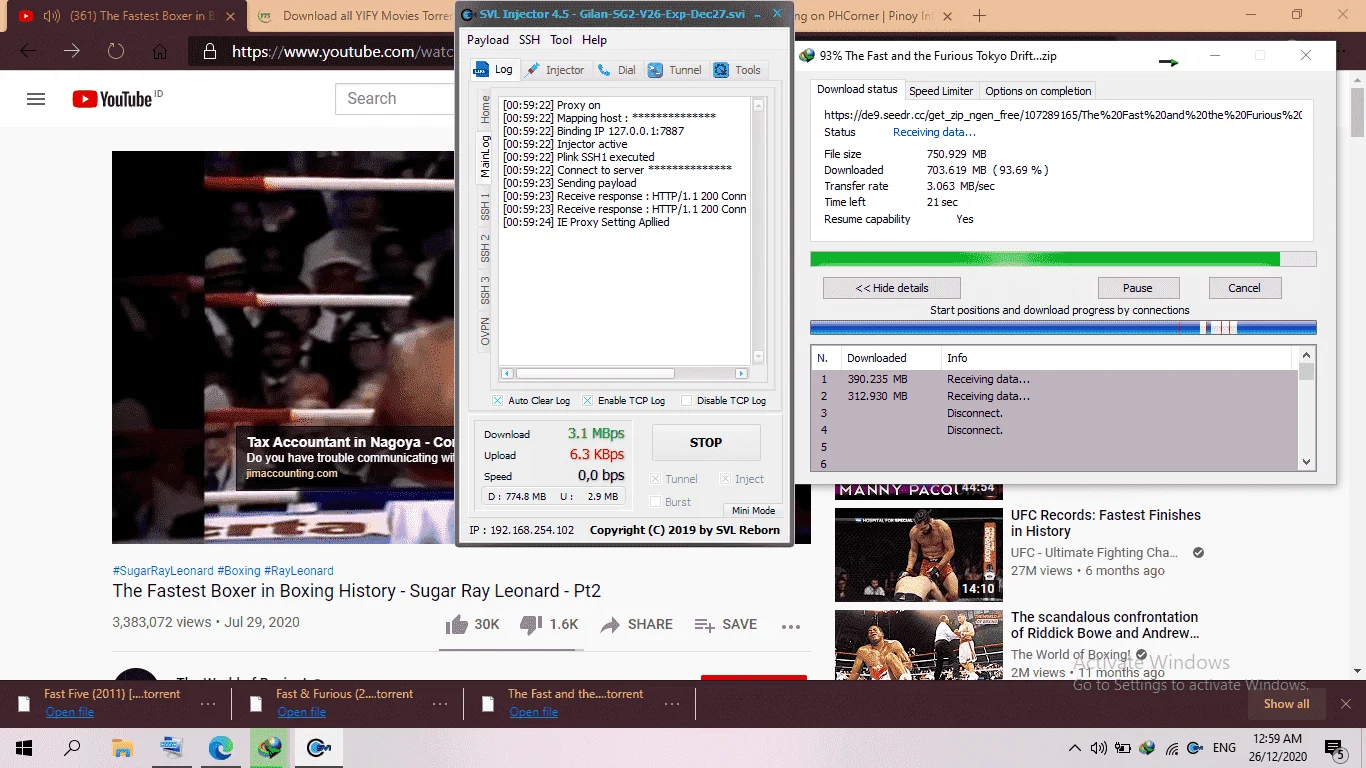Switch SVL Injector to Mini Mode
1366x768 pixels.
[x=753, y=510]
